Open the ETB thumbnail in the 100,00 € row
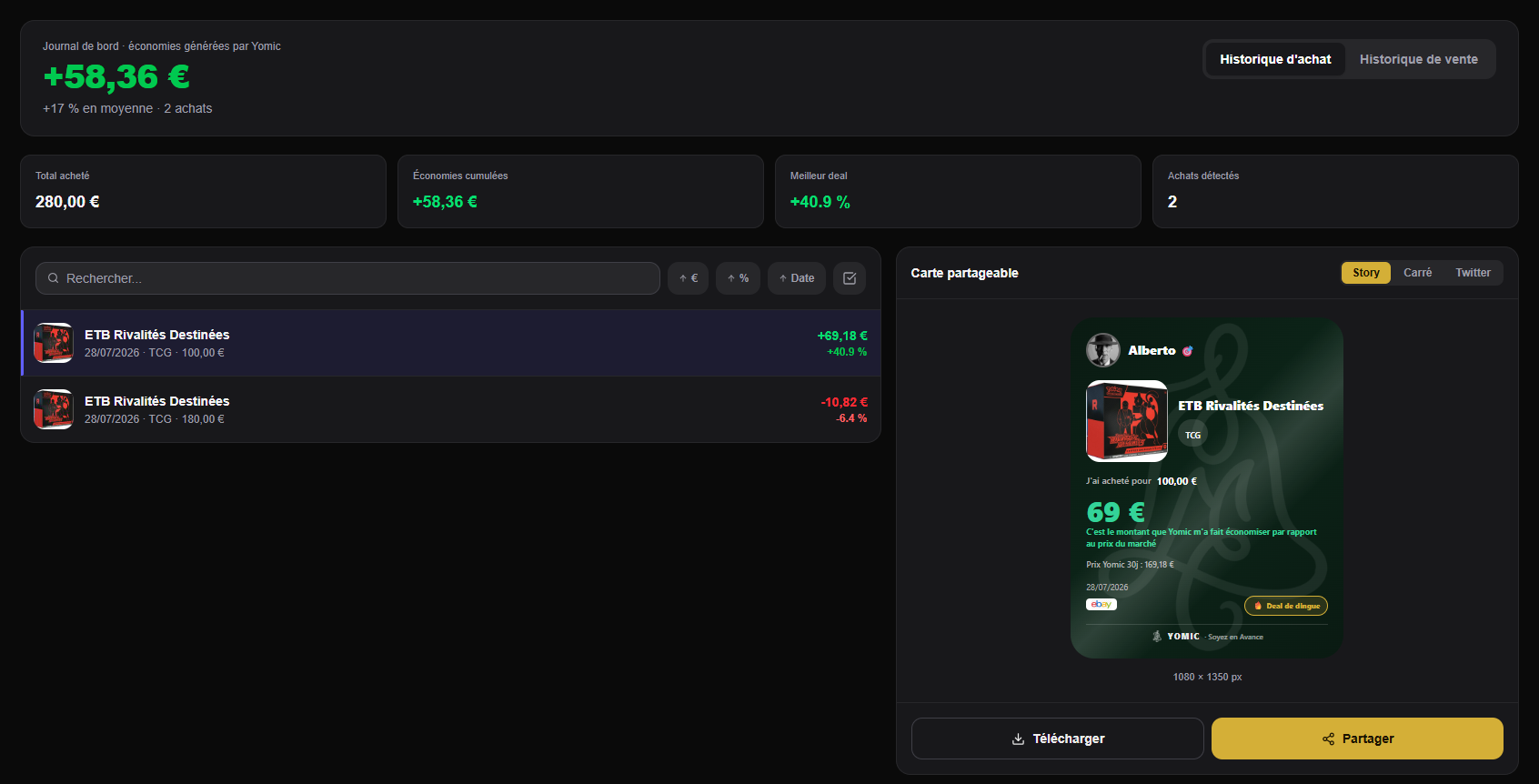The width and height of the screenshot is (1539, 784). 54,343
